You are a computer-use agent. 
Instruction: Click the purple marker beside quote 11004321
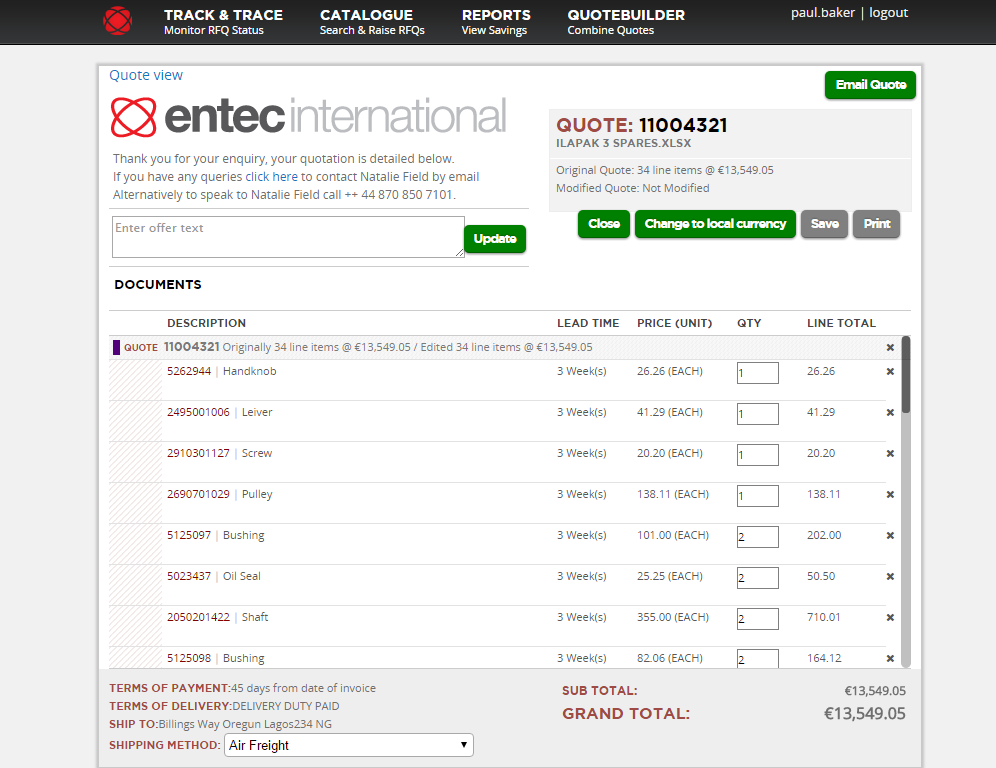pyautogui.click(x=116, y=347)
